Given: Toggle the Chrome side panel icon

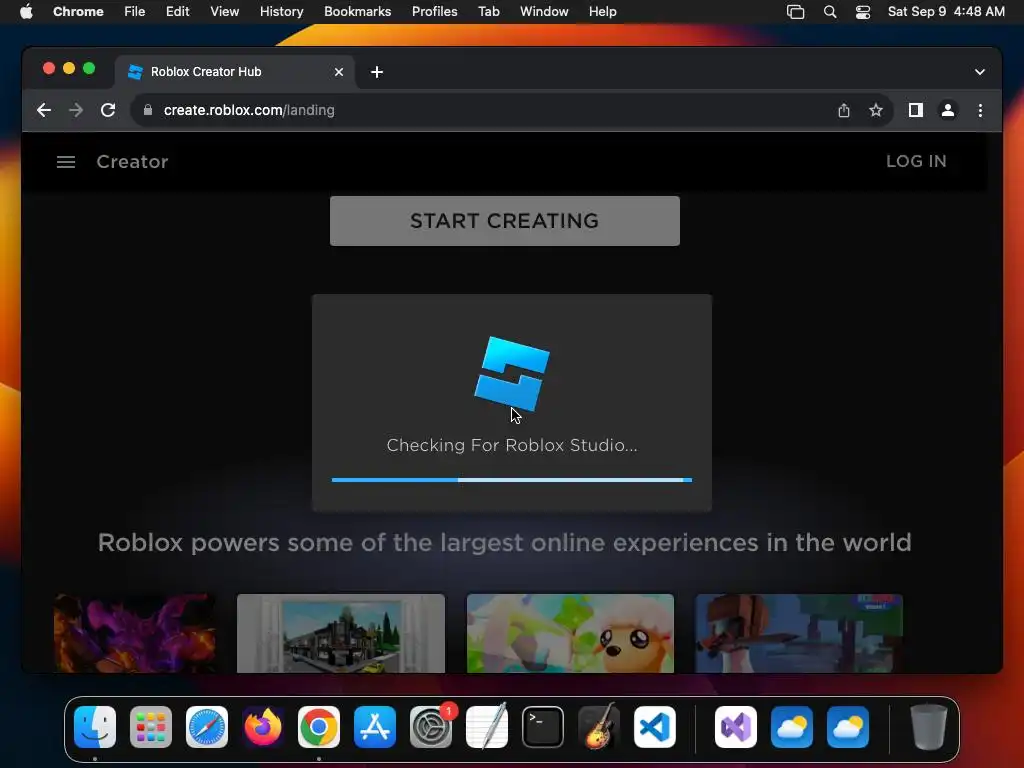Looking at the screenshot, I should pos(916,110).
